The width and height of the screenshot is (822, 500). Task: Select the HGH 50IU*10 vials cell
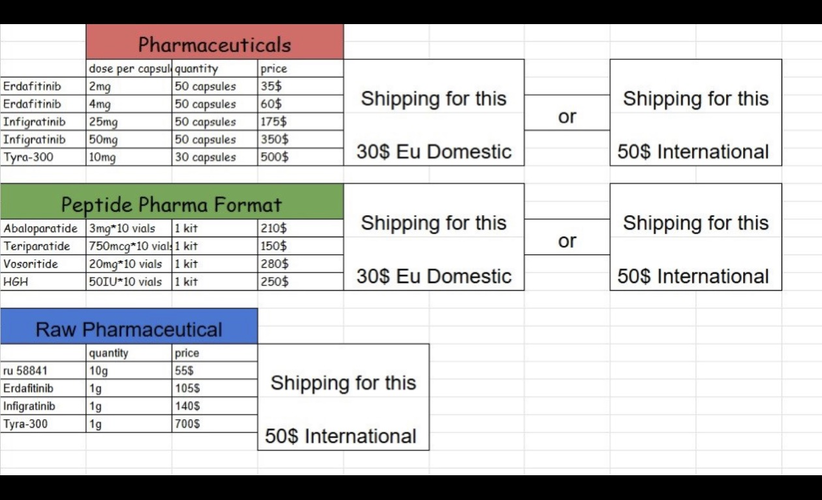click(x=129, y=281)
